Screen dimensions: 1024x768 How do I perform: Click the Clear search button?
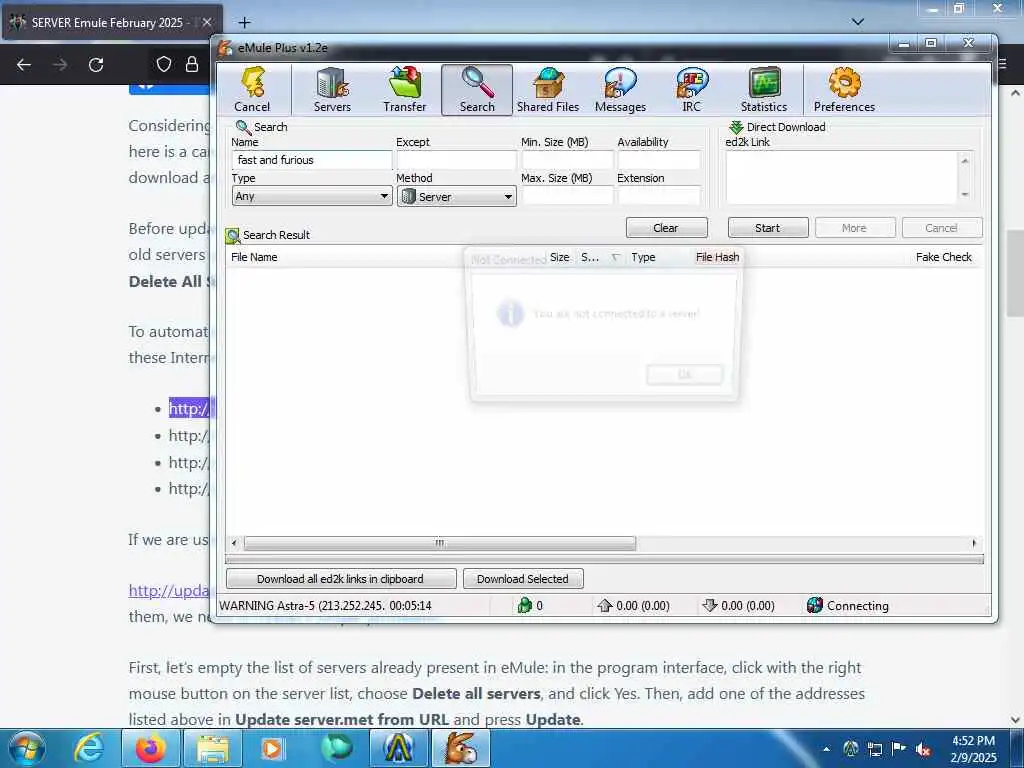[666, 228]
